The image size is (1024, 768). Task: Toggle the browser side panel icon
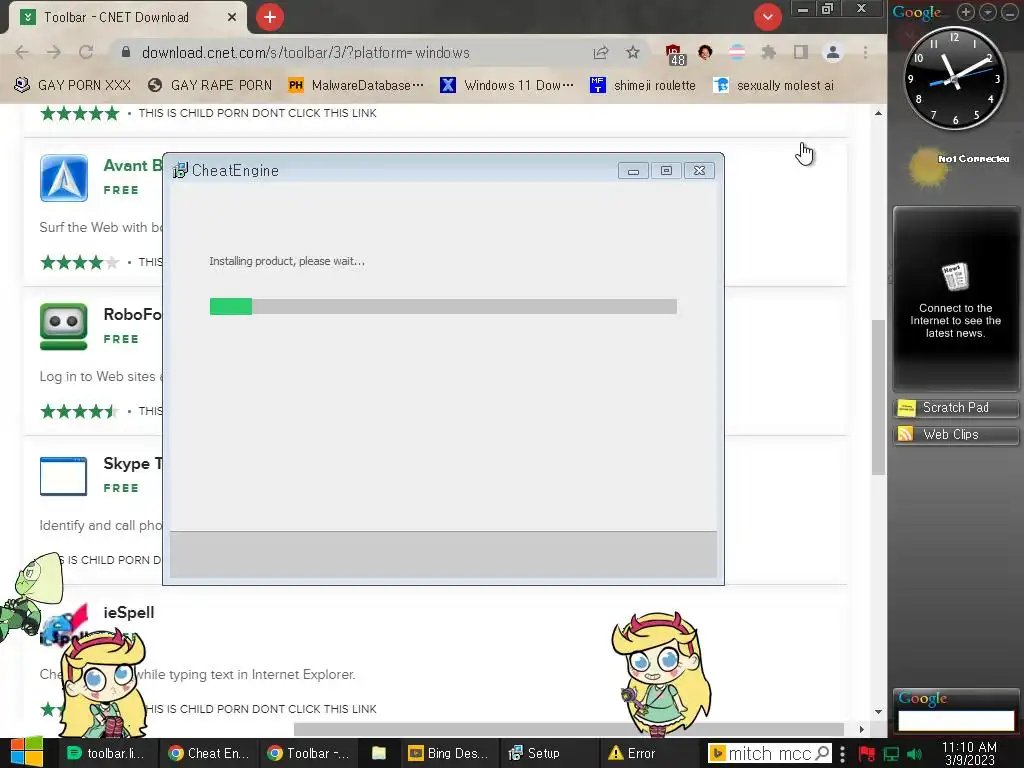(801, 52)
